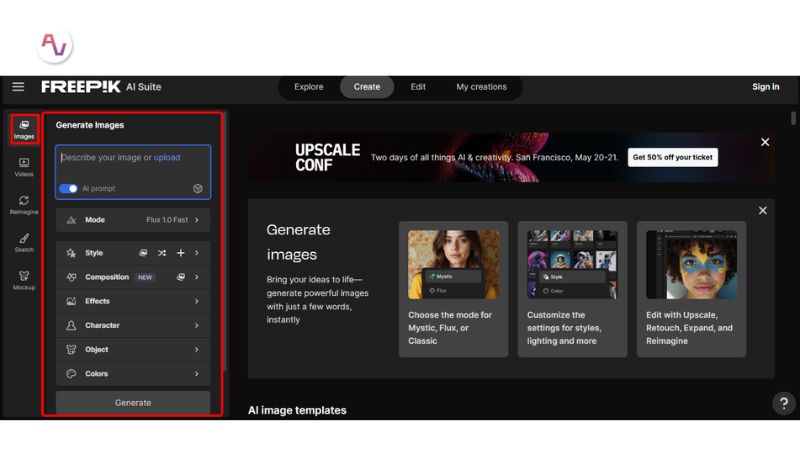The width and height of the screenshot is (800, 450).
Task: Close the Generate images intro panel
Action: pyautogui.click(x=763, y=211)
